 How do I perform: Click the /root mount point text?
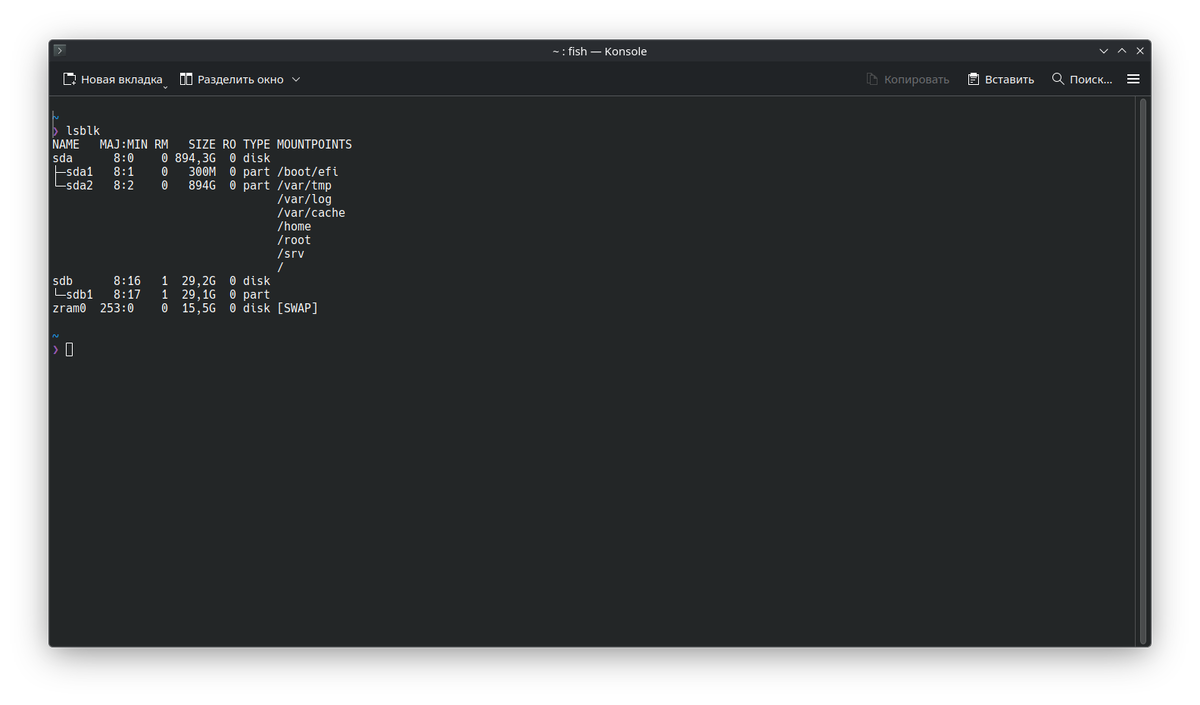pos(294,240)
